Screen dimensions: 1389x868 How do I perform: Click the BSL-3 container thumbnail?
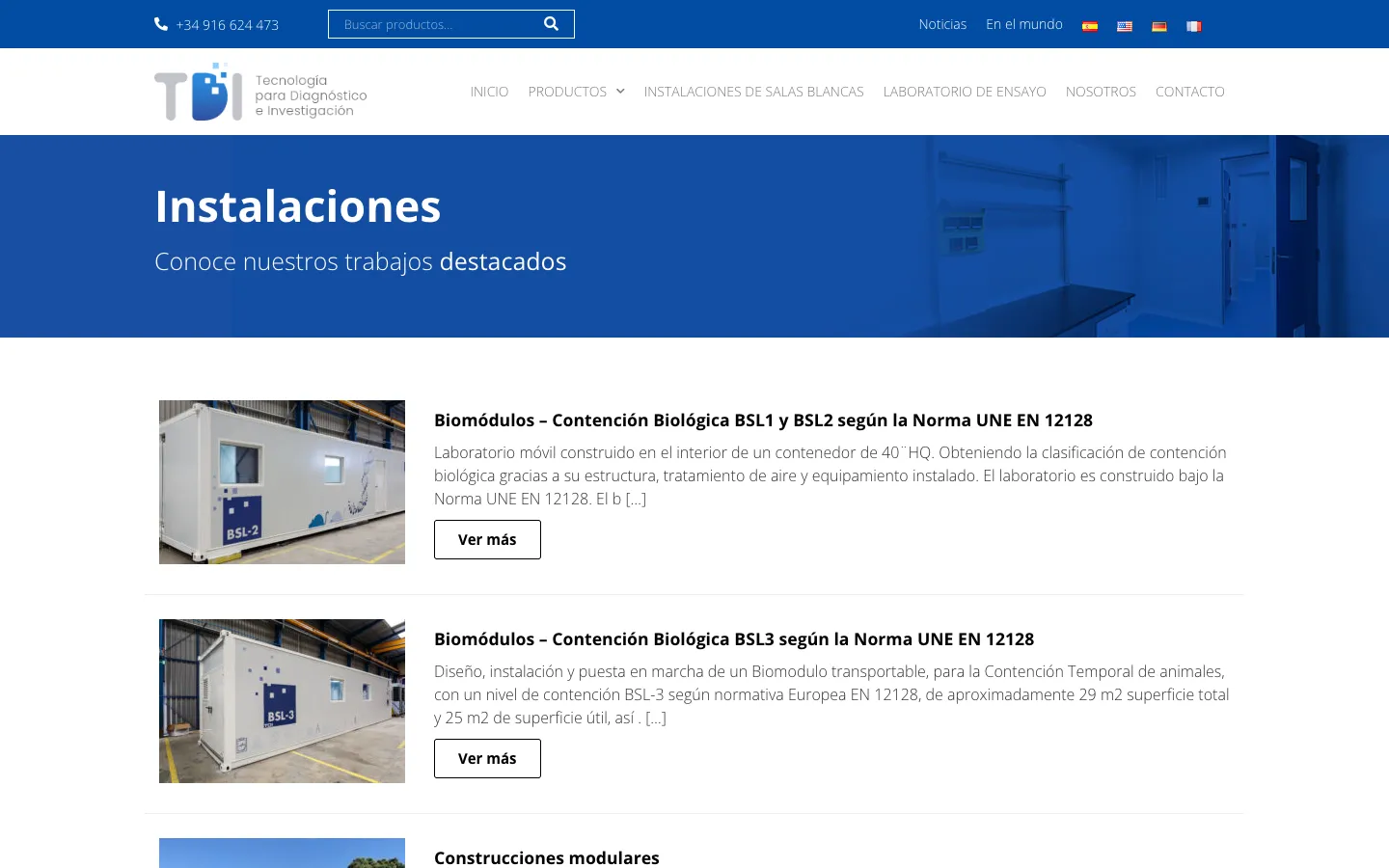282,701
